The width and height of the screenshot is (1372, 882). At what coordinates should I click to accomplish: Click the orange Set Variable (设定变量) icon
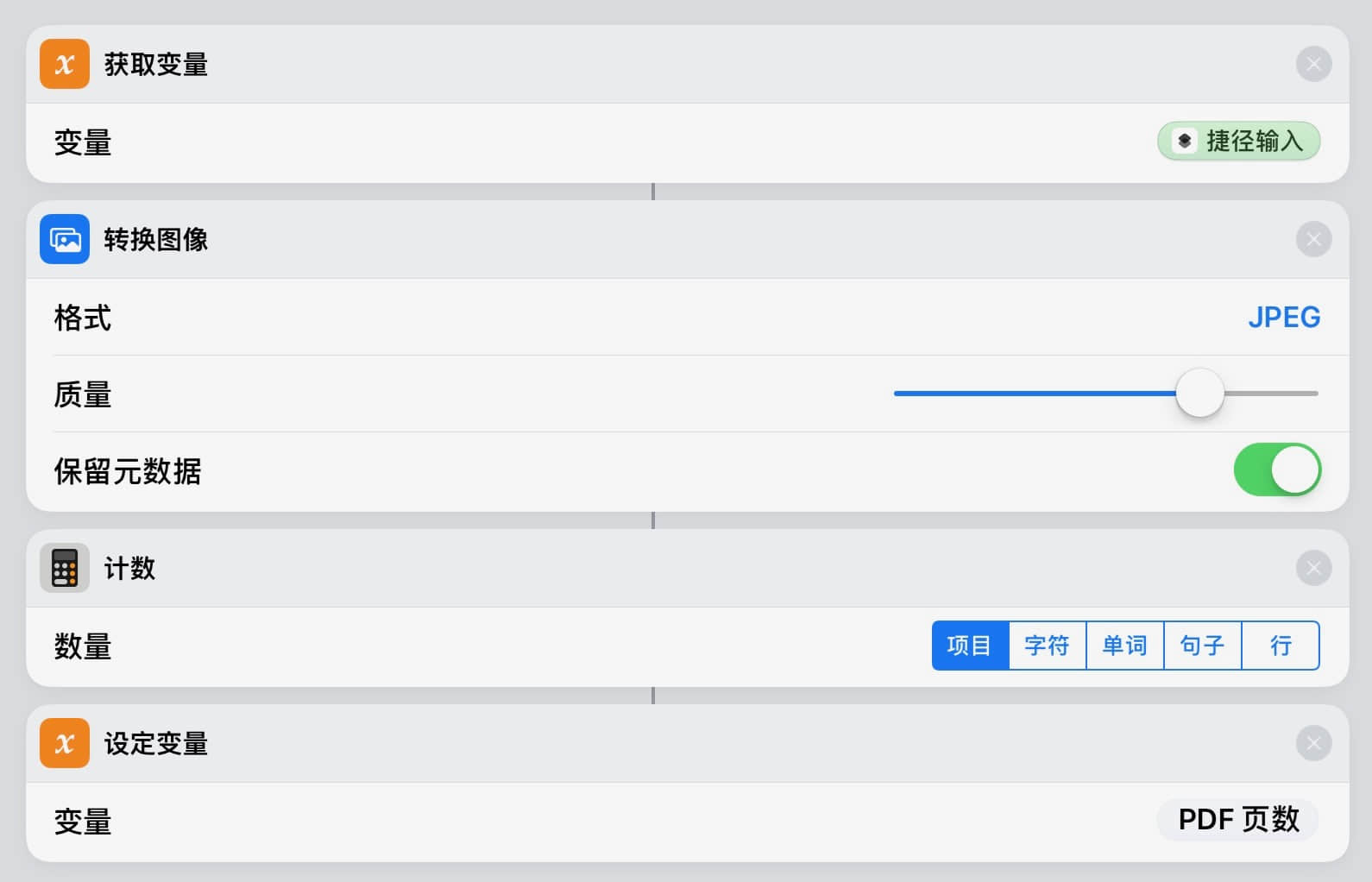(x=65, y=743)
